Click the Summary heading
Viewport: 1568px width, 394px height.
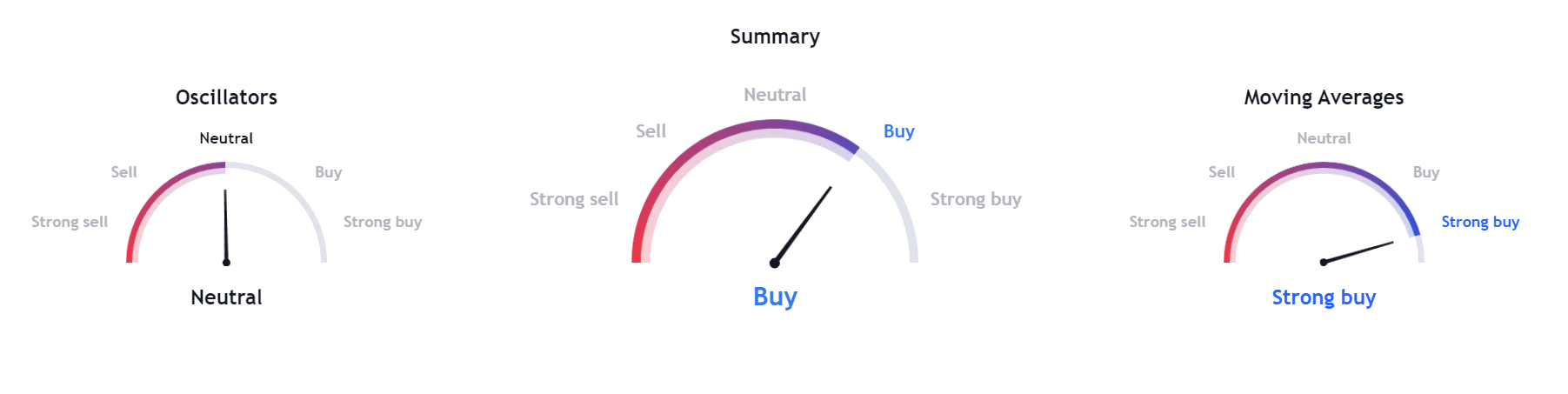[775, 37]
